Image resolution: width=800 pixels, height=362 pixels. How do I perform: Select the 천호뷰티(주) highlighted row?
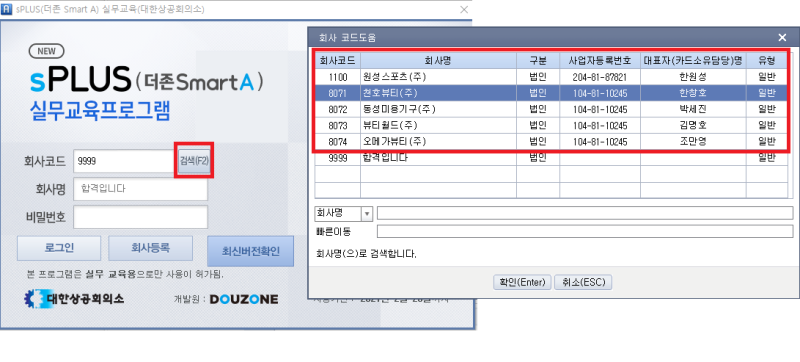(x=551, y=93)
